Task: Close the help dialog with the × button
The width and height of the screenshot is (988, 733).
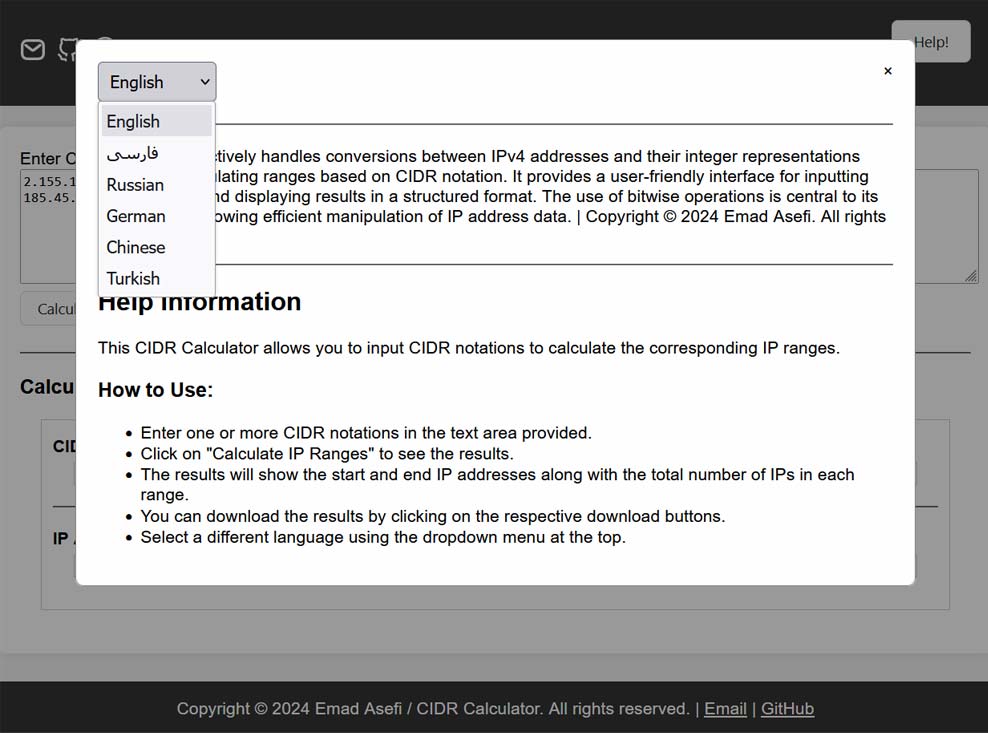Action: tap(887, 71)
